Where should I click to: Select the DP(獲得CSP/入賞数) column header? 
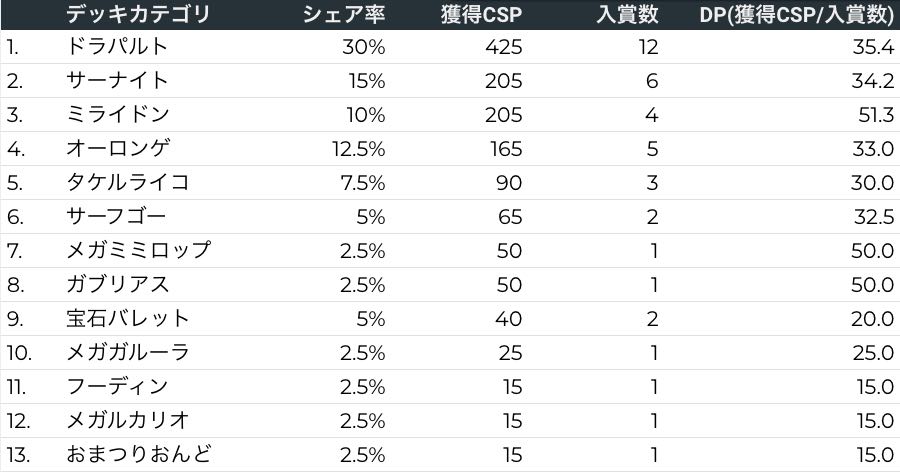(x=796, y=14)
